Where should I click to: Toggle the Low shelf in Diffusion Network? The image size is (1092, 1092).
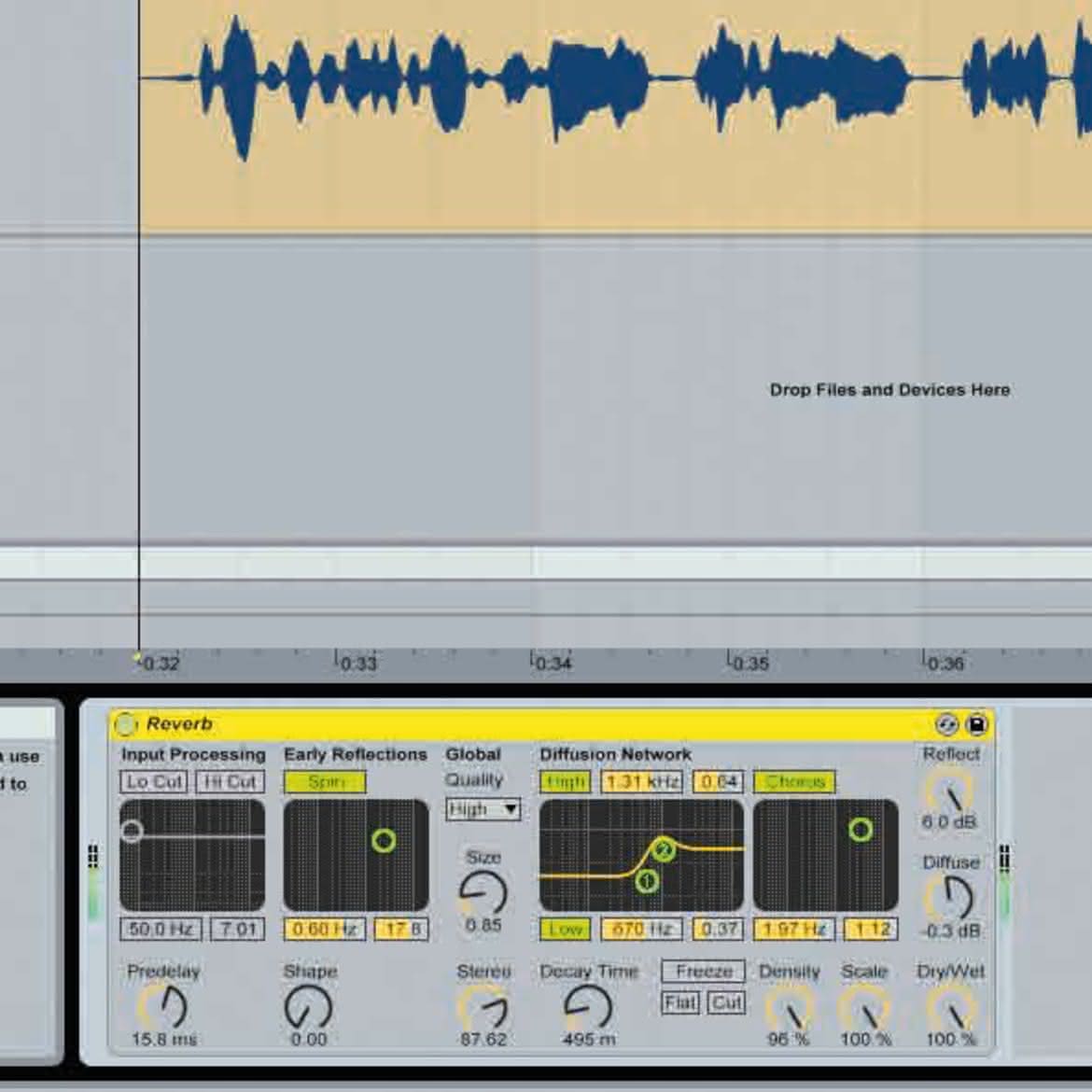coord(565,929)
